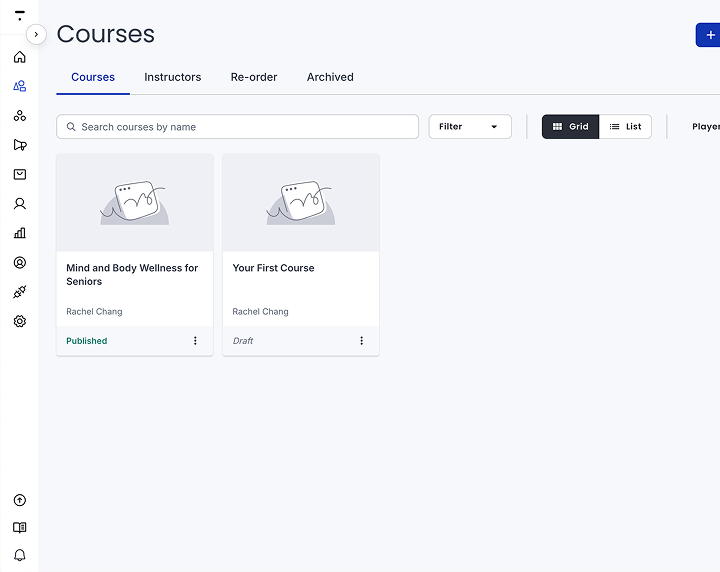Image resolution: width=720 pixels, height=572 pixels.
Task: Switch to the Instructors tab
Action: click(173, 77)
